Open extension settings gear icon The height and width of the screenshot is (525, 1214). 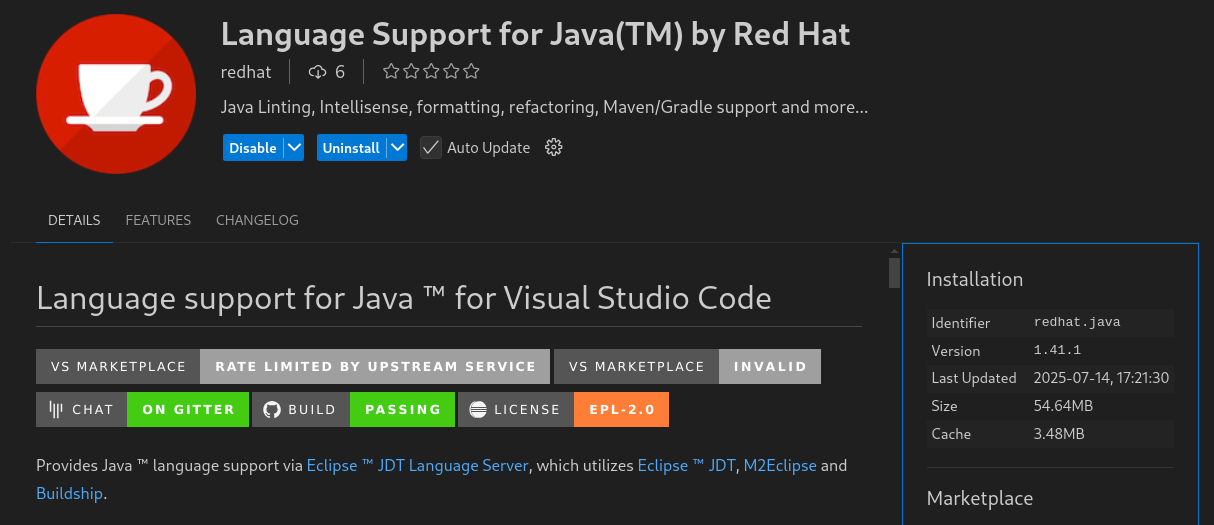point(554,148)
